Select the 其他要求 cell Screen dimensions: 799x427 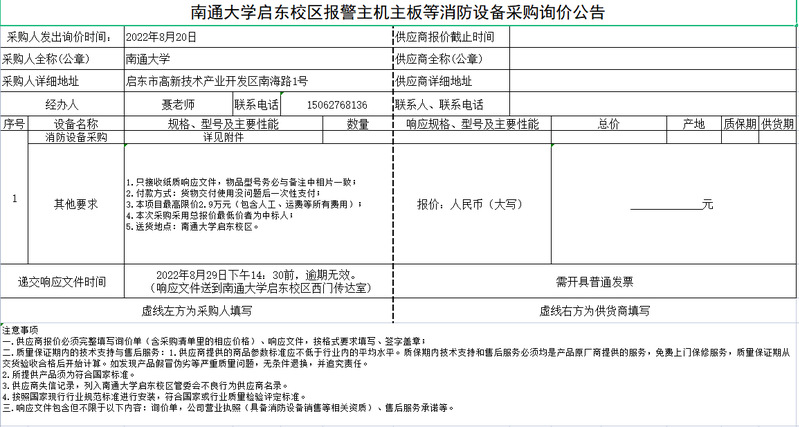coord(76,204)
